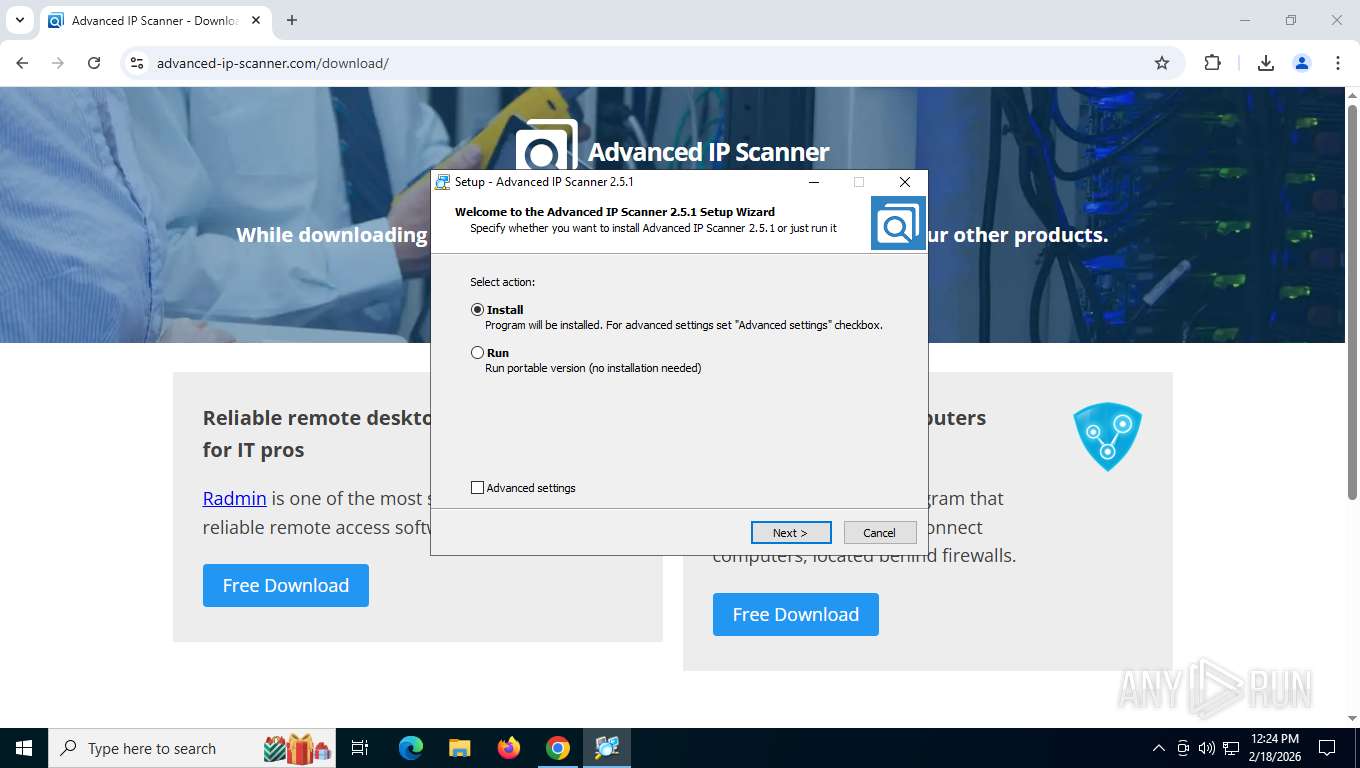Close the Advanced IP Scanner browser tab
1360x768 pixels.
(x=256, y=20)
